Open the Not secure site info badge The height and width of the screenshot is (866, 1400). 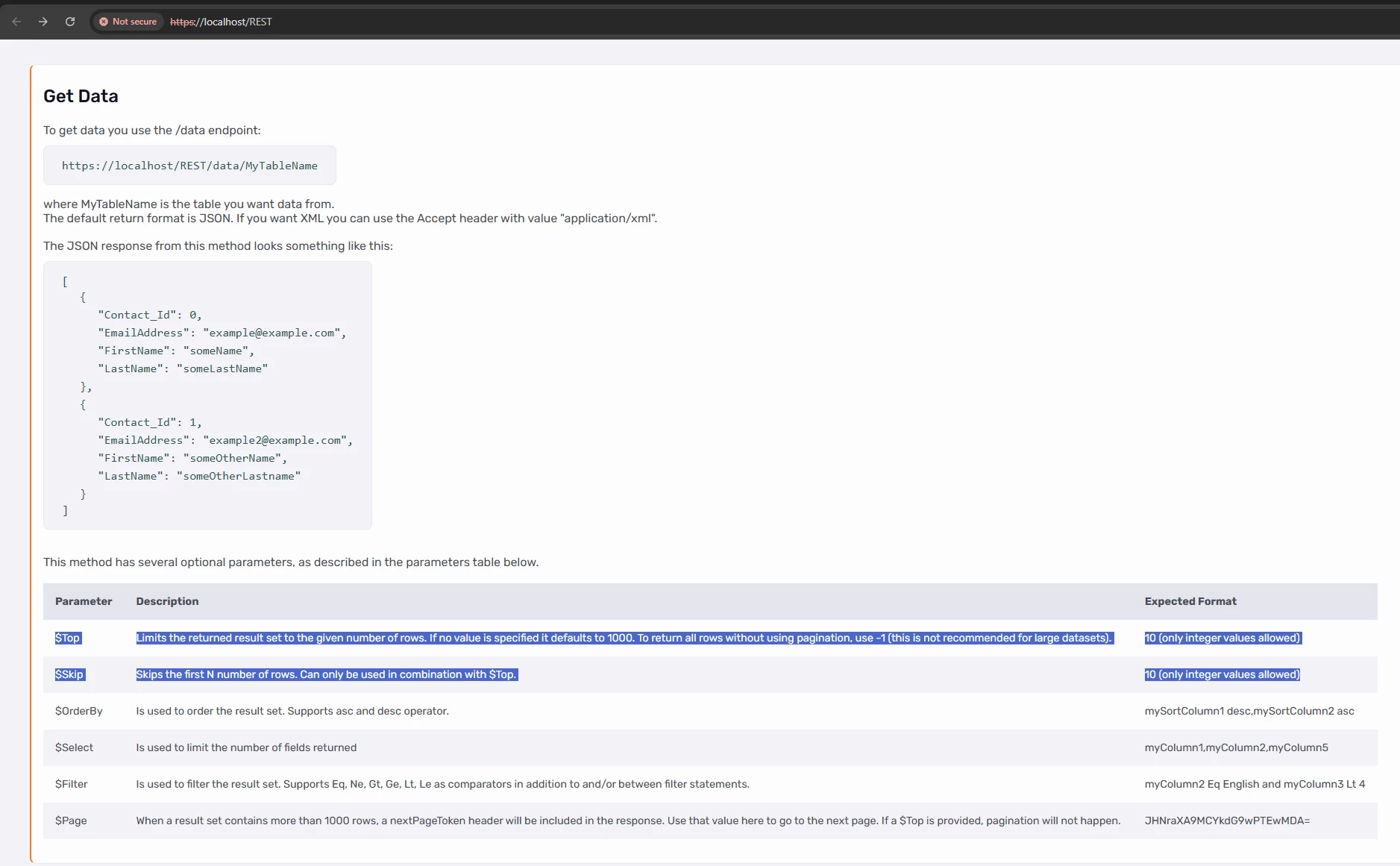click(x=128, y=22)
